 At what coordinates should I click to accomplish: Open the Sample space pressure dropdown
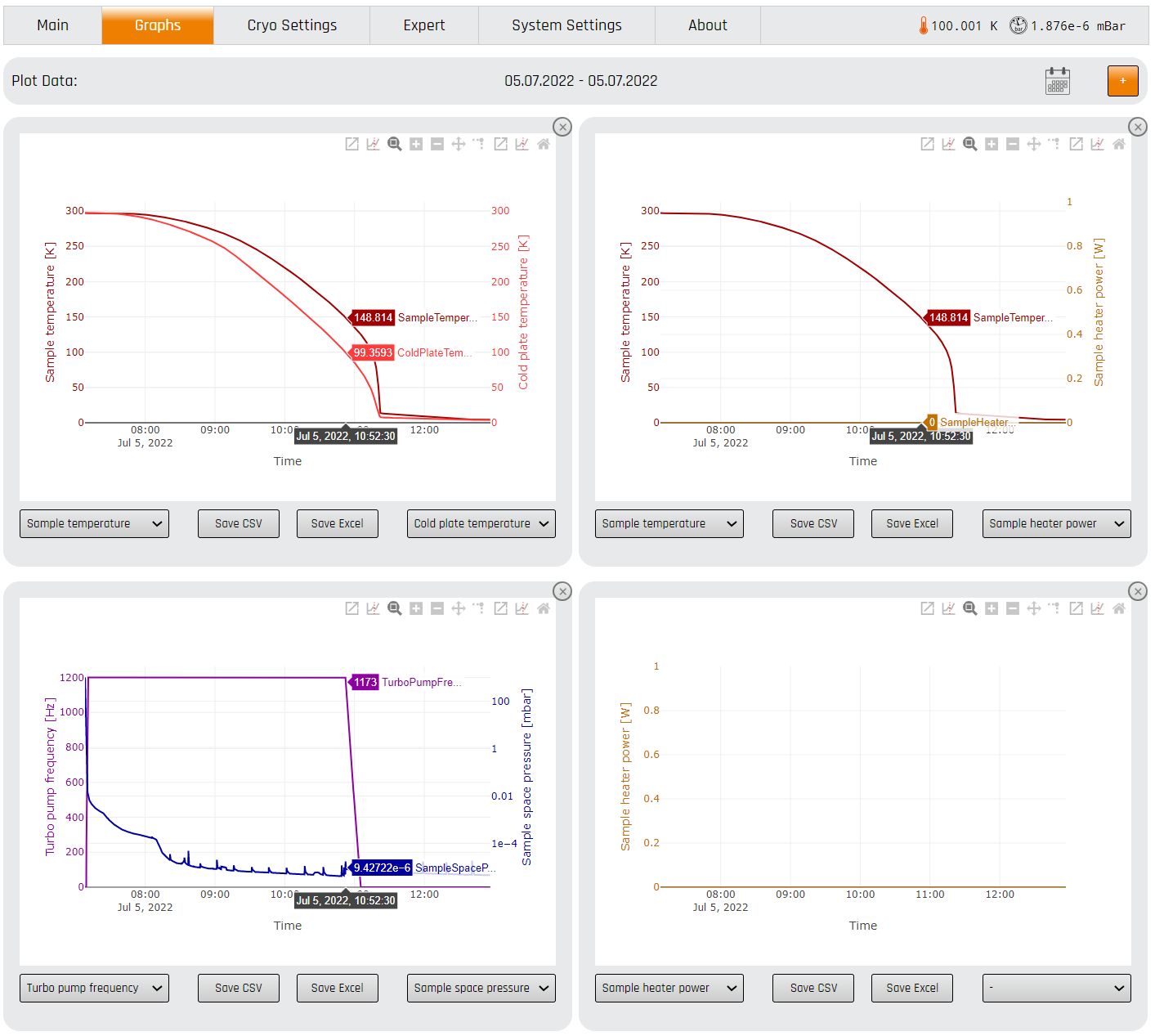[481, 989]
